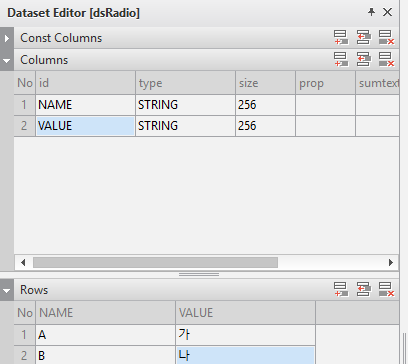Viewport: 408px width, 364px height.
Task: Select data row number 1 in Rows
Action: 24,335
